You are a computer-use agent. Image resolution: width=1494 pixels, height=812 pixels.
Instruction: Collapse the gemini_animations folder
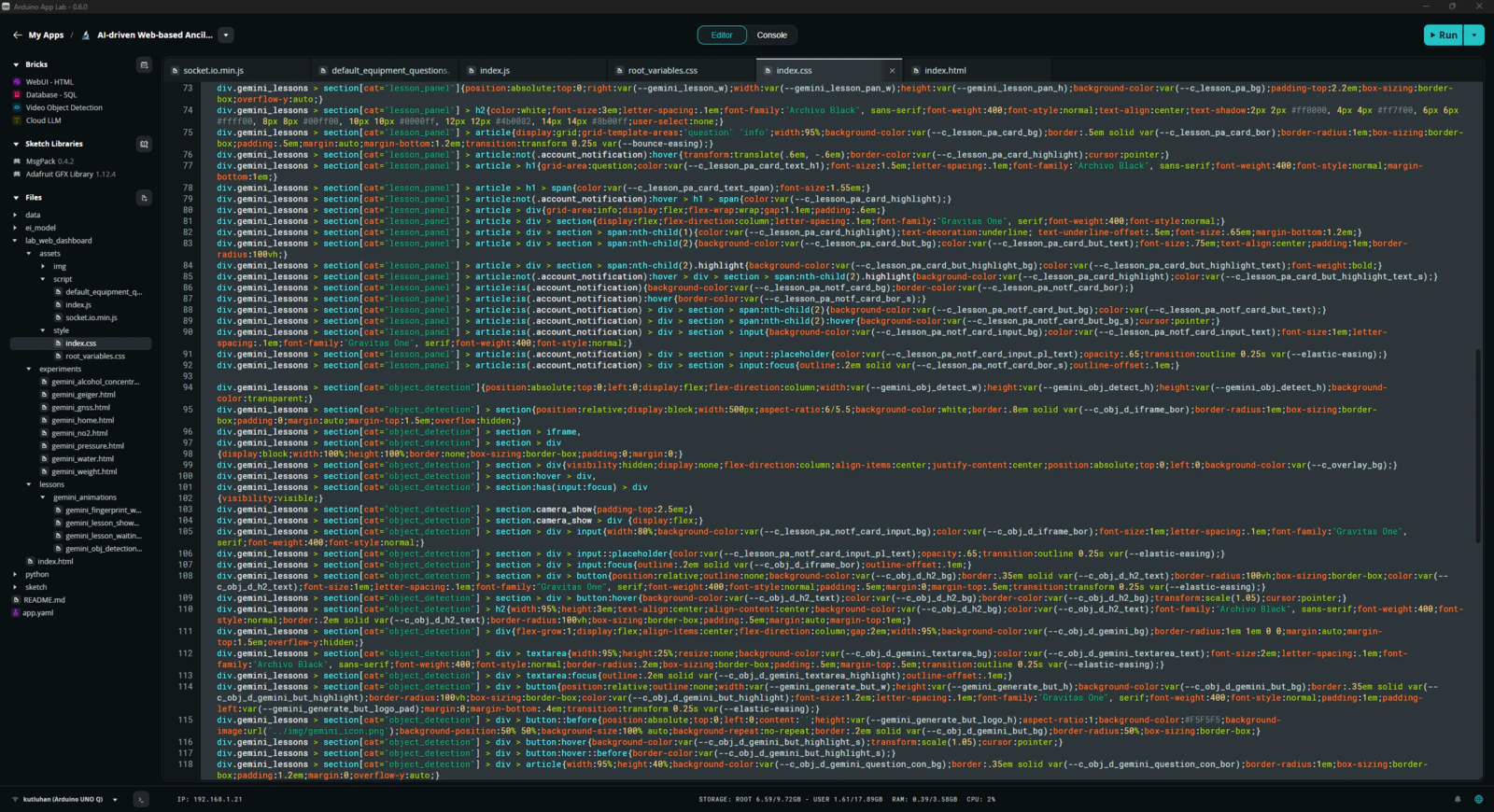click(43, 497)
